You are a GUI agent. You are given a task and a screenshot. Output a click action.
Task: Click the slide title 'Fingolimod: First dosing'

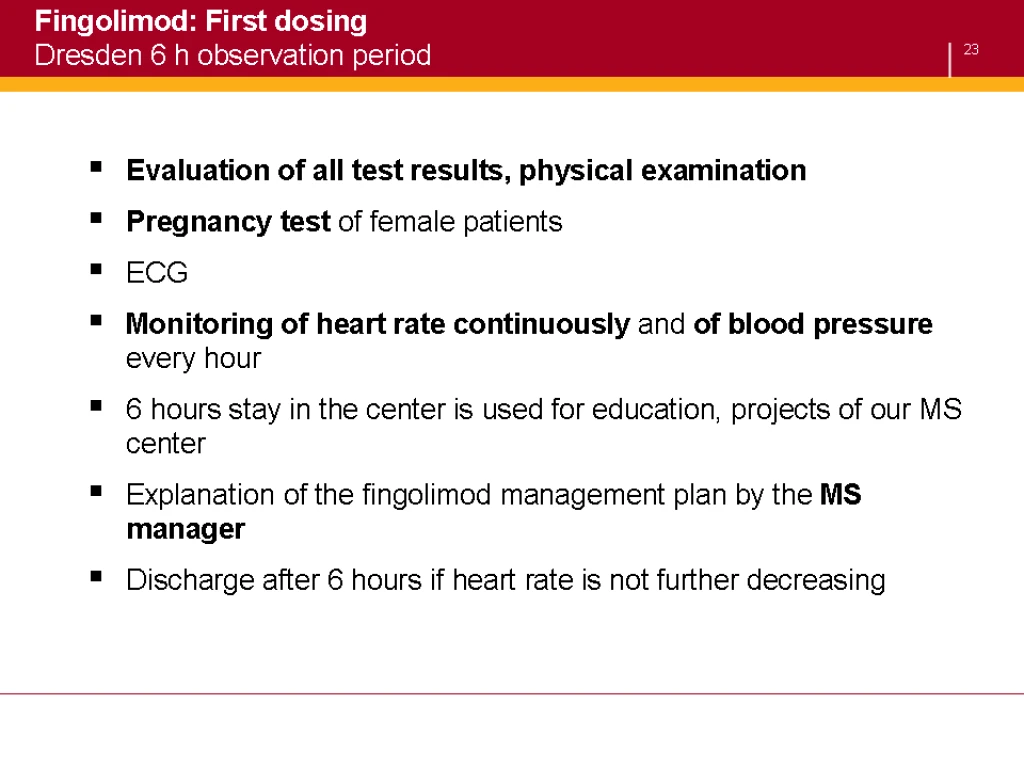click(x=200, y=22)
